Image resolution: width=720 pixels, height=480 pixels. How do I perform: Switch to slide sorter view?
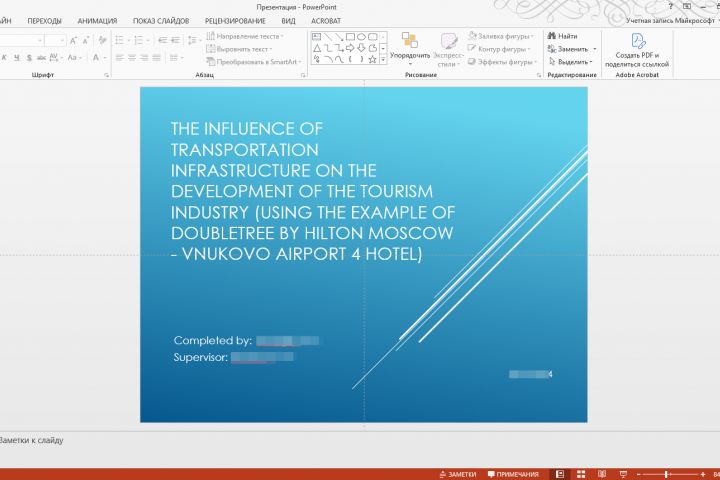[x=581, y=474]
